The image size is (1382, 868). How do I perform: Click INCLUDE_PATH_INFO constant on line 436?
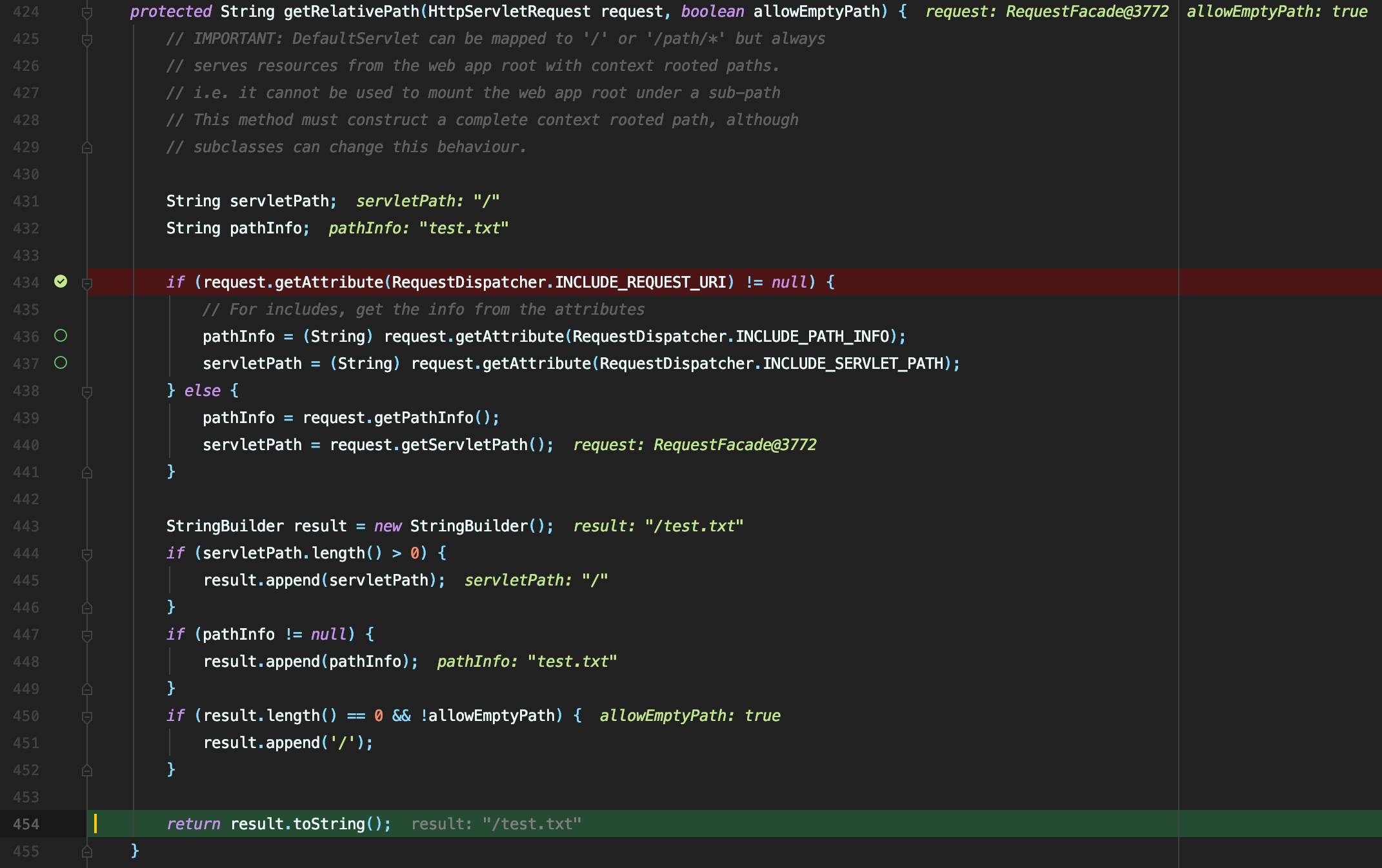click(812, 337)
